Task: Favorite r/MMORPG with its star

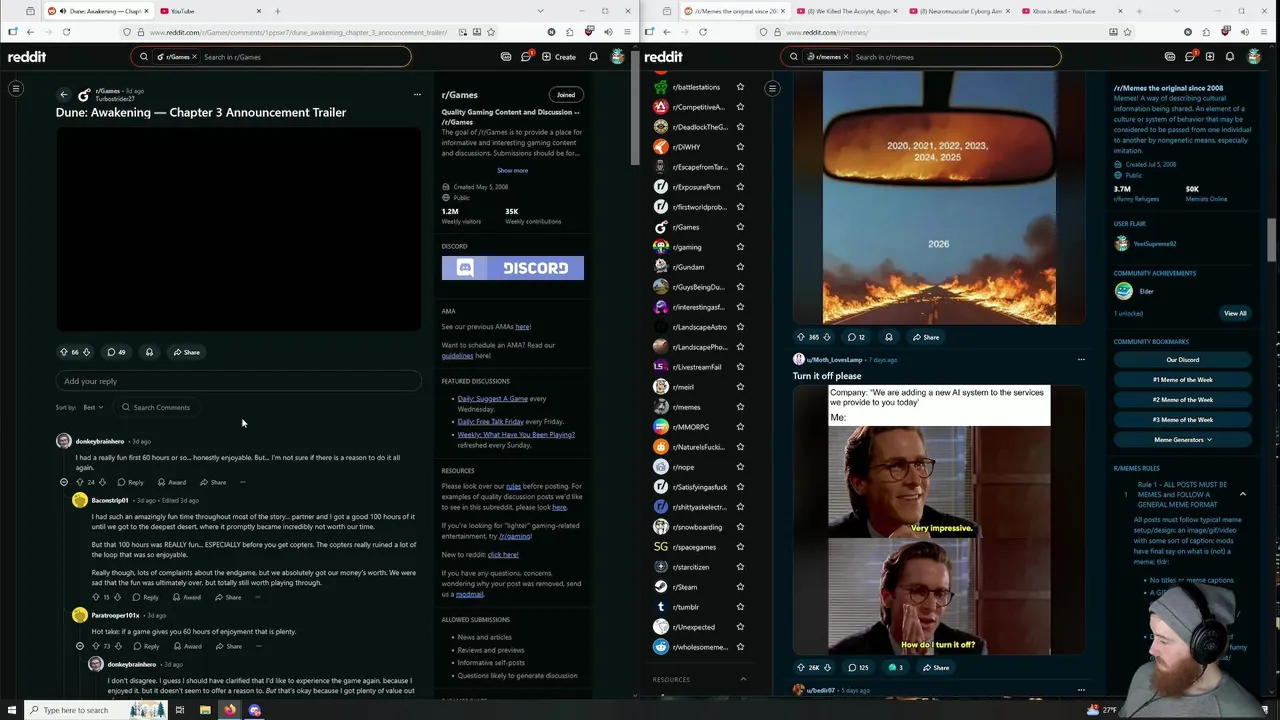Action: 740,427
